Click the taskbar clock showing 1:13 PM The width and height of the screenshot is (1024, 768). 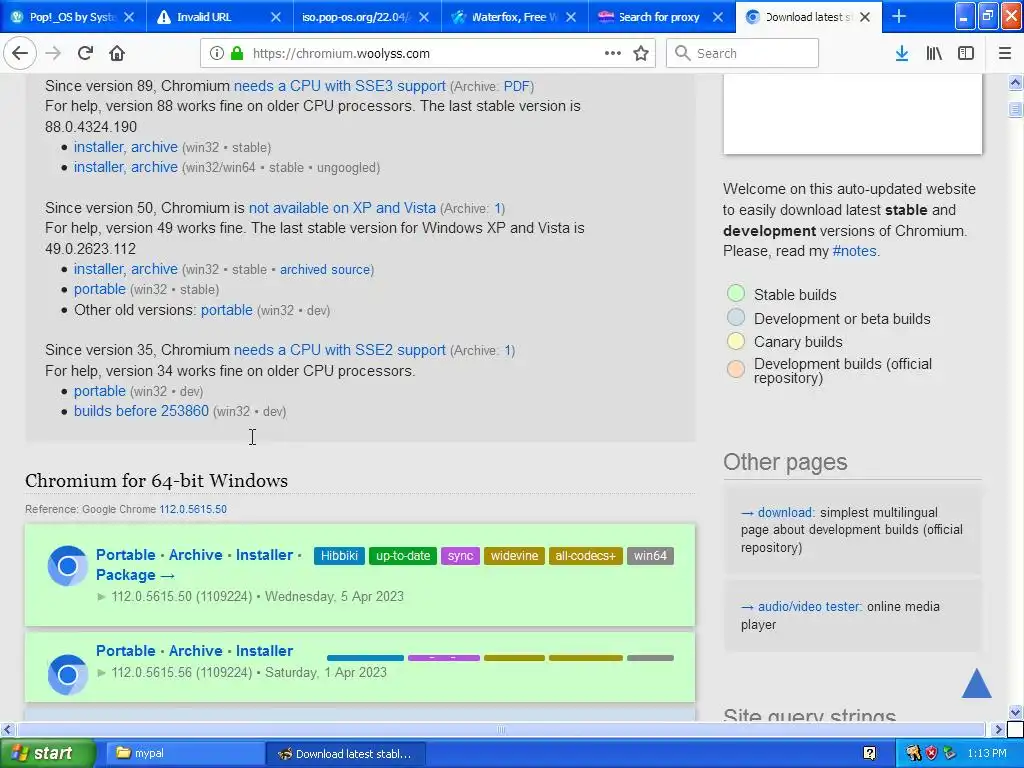(x=987, y=753)
